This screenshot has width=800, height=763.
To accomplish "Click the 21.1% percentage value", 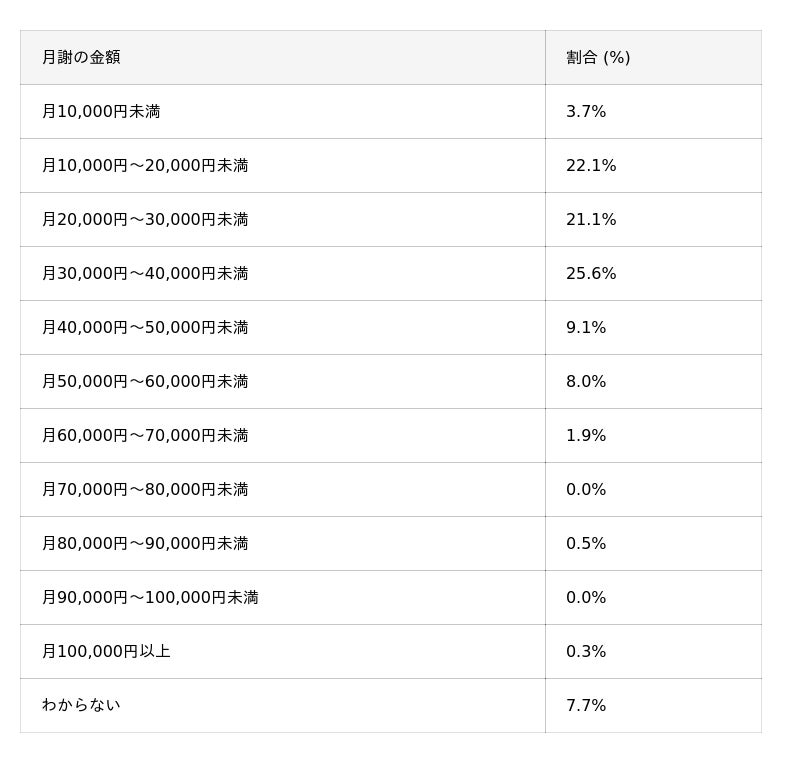I will pyautogui.click(x=591, y=219).
